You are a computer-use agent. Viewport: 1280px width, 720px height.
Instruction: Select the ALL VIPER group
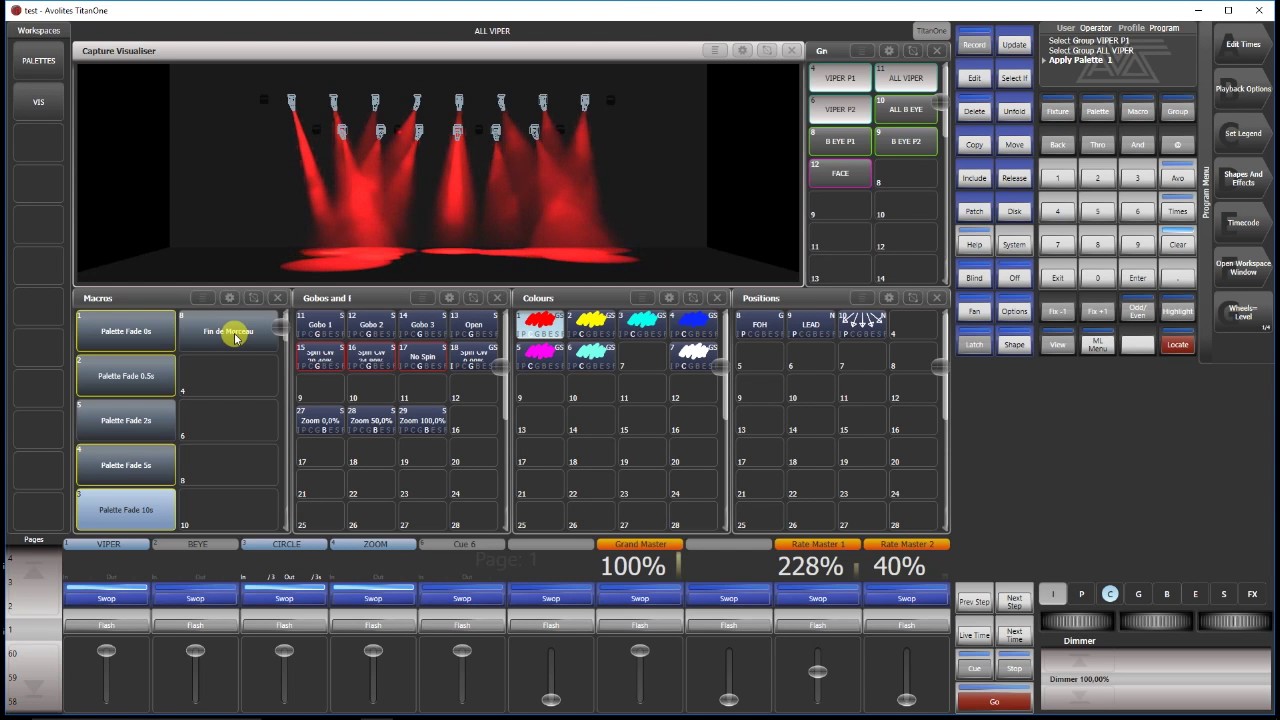(x=906, y=77)
